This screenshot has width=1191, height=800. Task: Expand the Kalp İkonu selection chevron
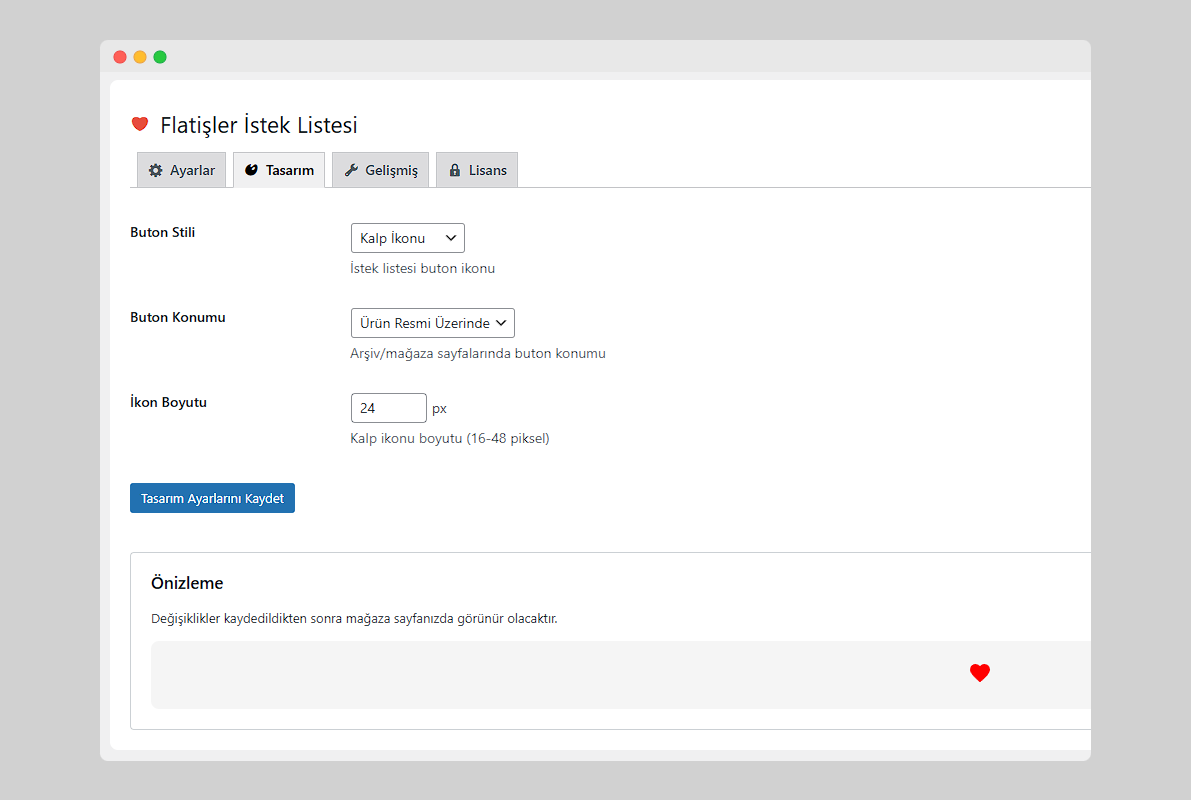coord(451,237)
